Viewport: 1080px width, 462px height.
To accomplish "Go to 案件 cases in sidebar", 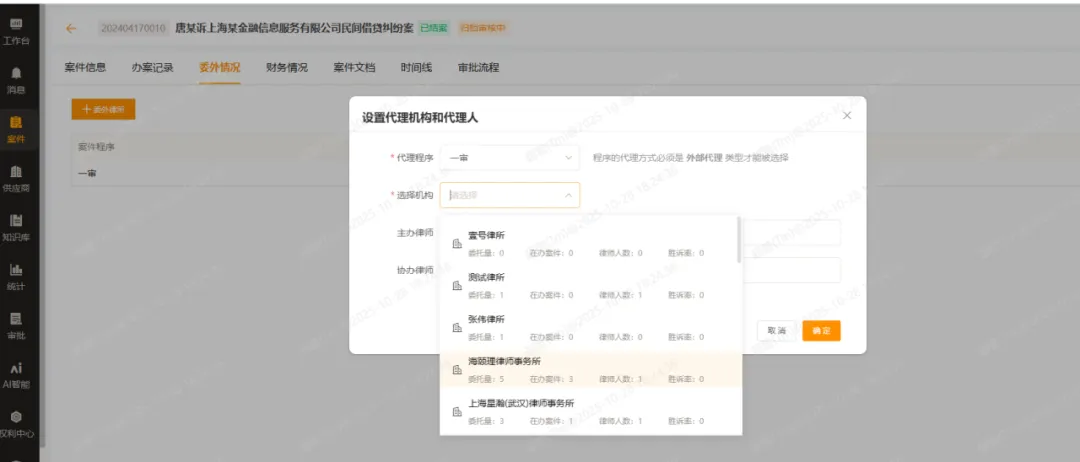I will (x=16, y=130).
